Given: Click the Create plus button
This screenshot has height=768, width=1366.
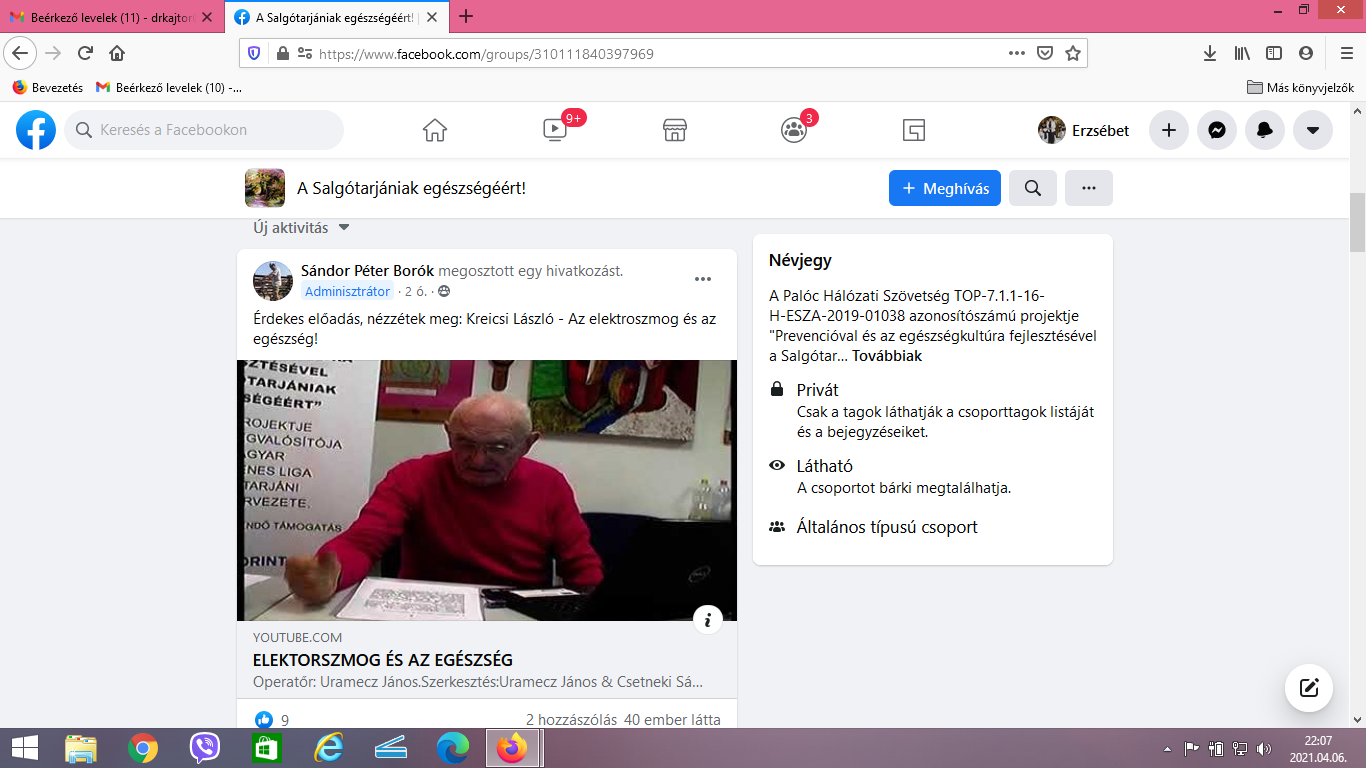Looking at the screenshot, I should coord(1169,130).
